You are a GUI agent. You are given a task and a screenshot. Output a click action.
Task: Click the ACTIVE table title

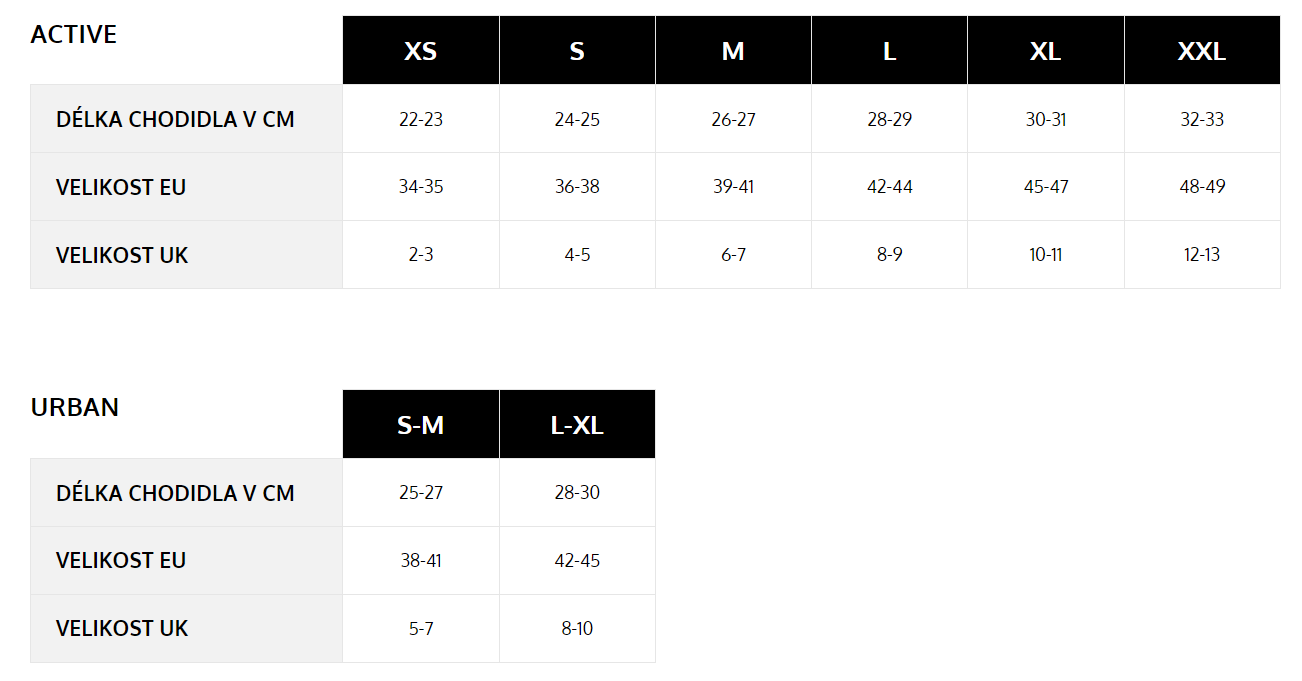point(74,34)
